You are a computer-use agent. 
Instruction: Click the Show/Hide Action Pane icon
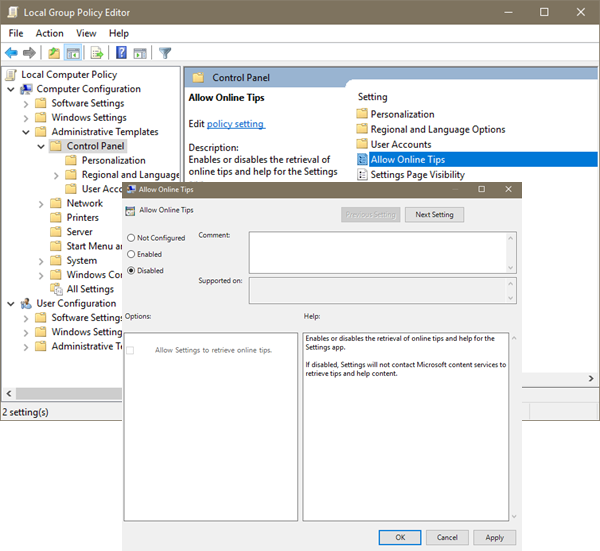tap(140, 53)
